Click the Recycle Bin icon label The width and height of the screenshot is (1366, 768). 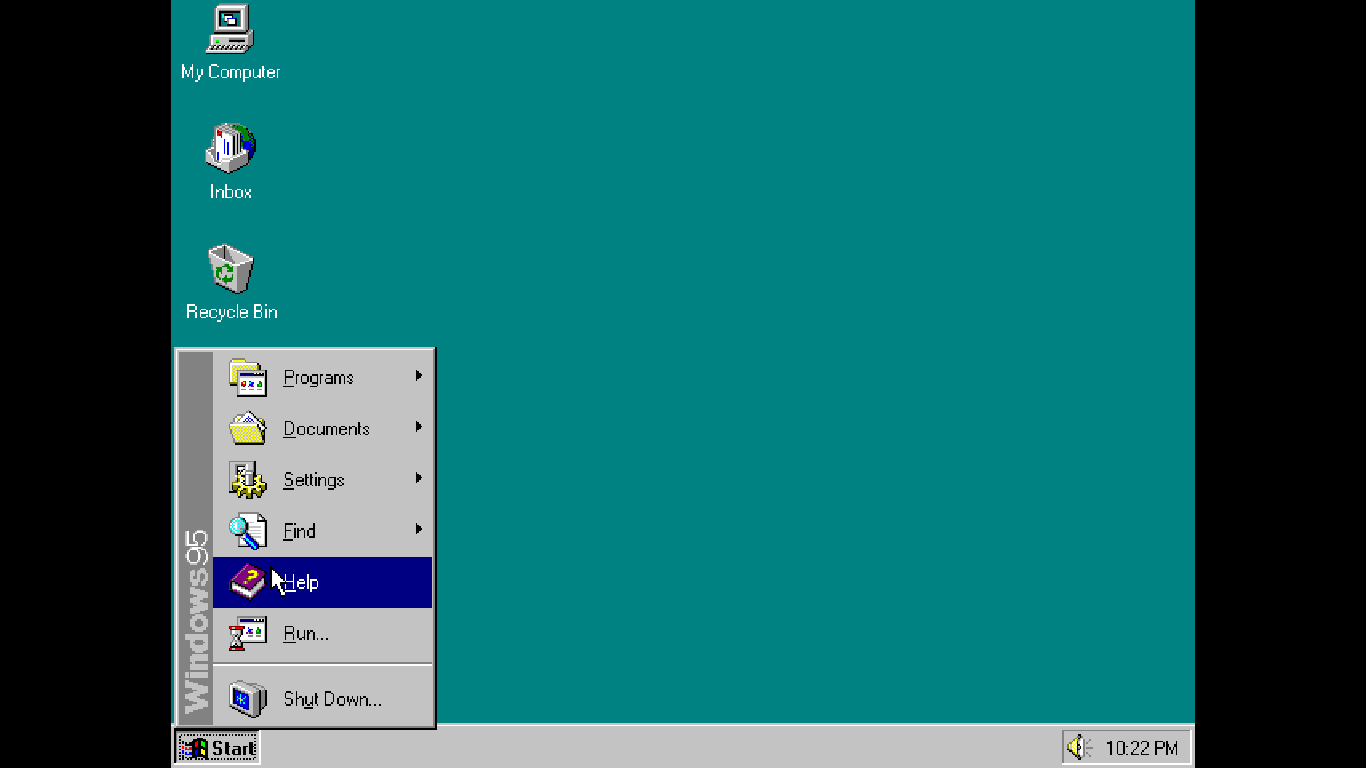(x=231, y=312)
